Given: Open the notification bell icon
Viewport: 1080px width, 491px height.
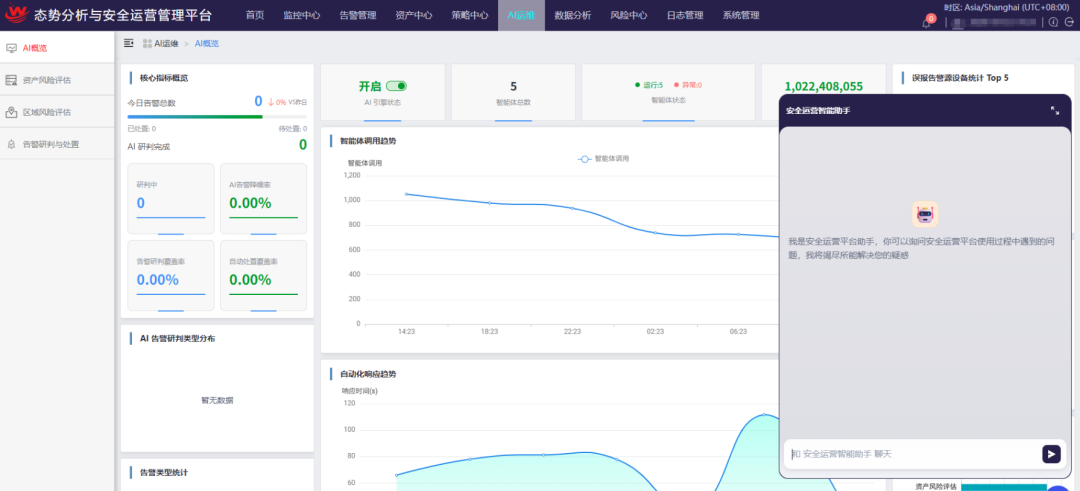Looking at the screenshot, I should click(926, 23).
